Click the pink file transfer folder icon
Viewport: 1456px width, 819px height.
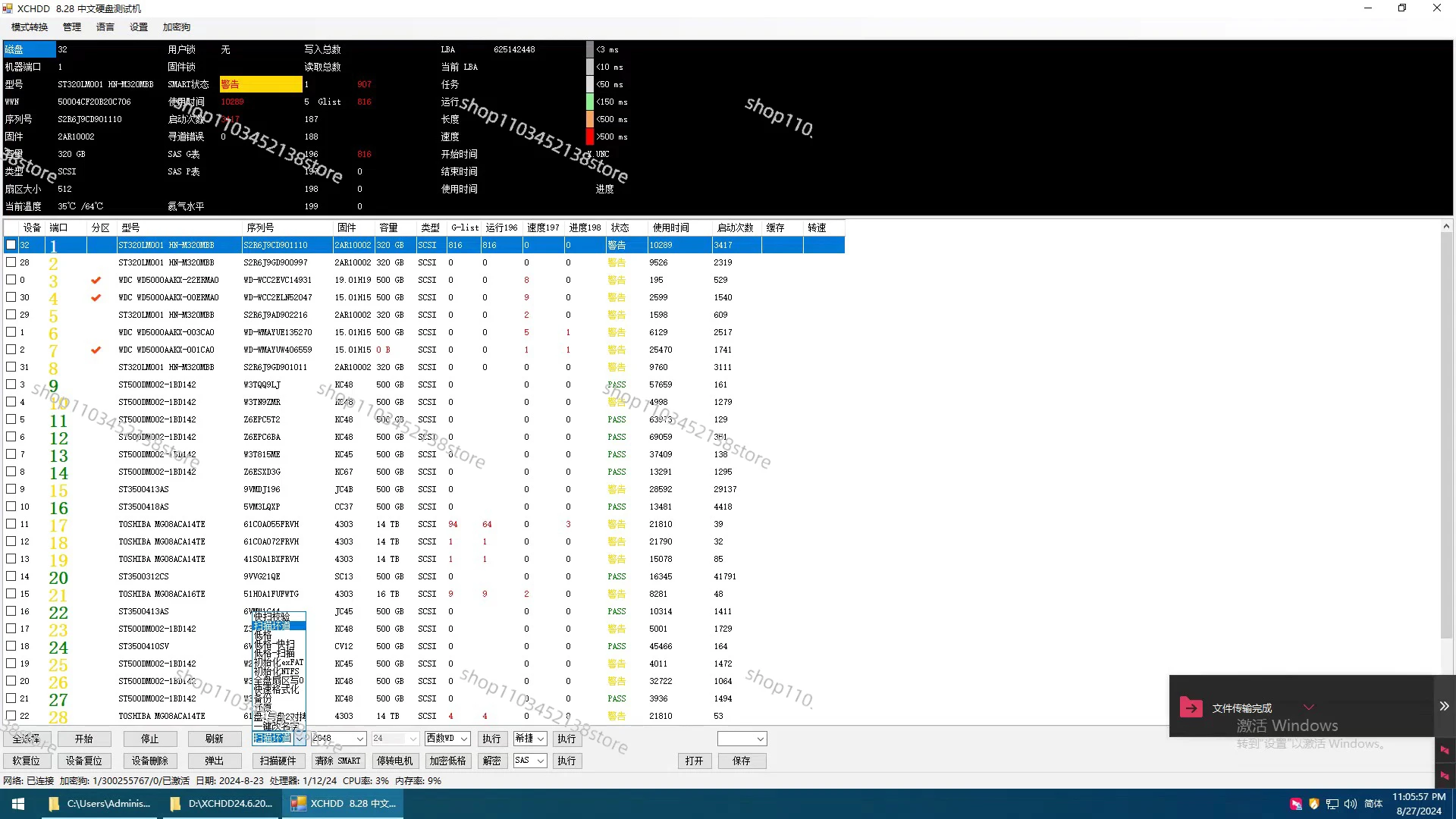1191,708
